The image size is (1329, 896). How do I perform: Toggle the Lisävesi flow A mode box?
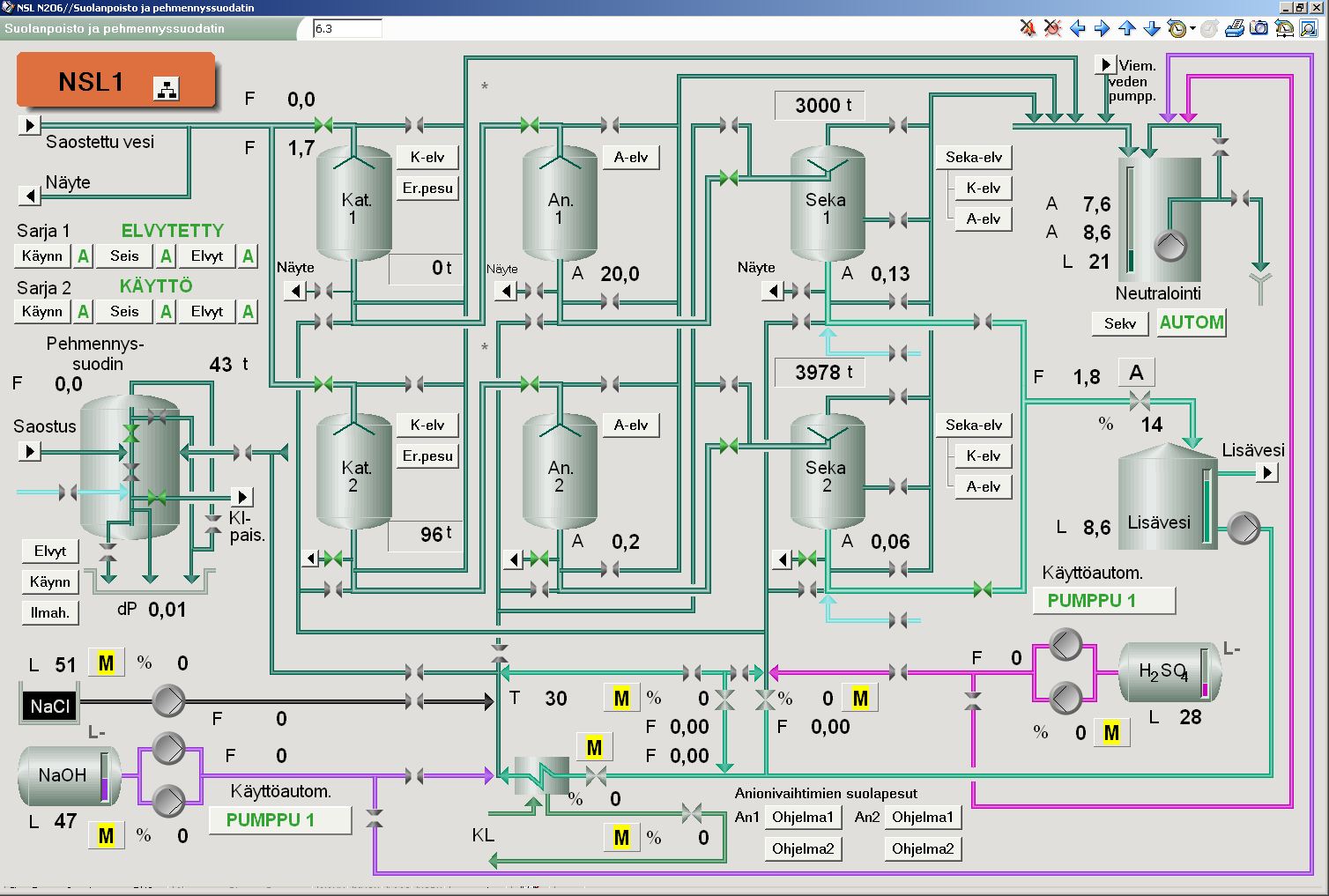[x=1136, y=373]
